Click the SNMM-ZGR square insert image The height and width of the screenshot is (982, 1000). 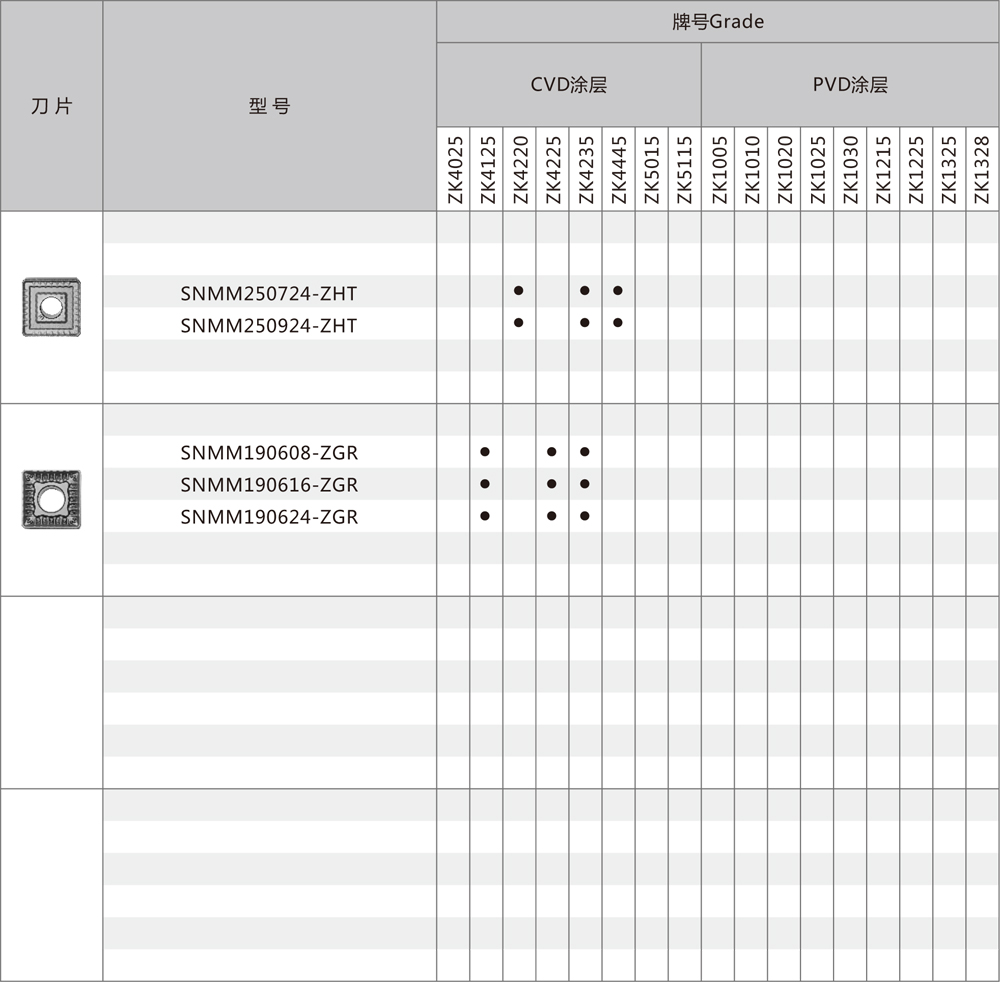(51, 499)
